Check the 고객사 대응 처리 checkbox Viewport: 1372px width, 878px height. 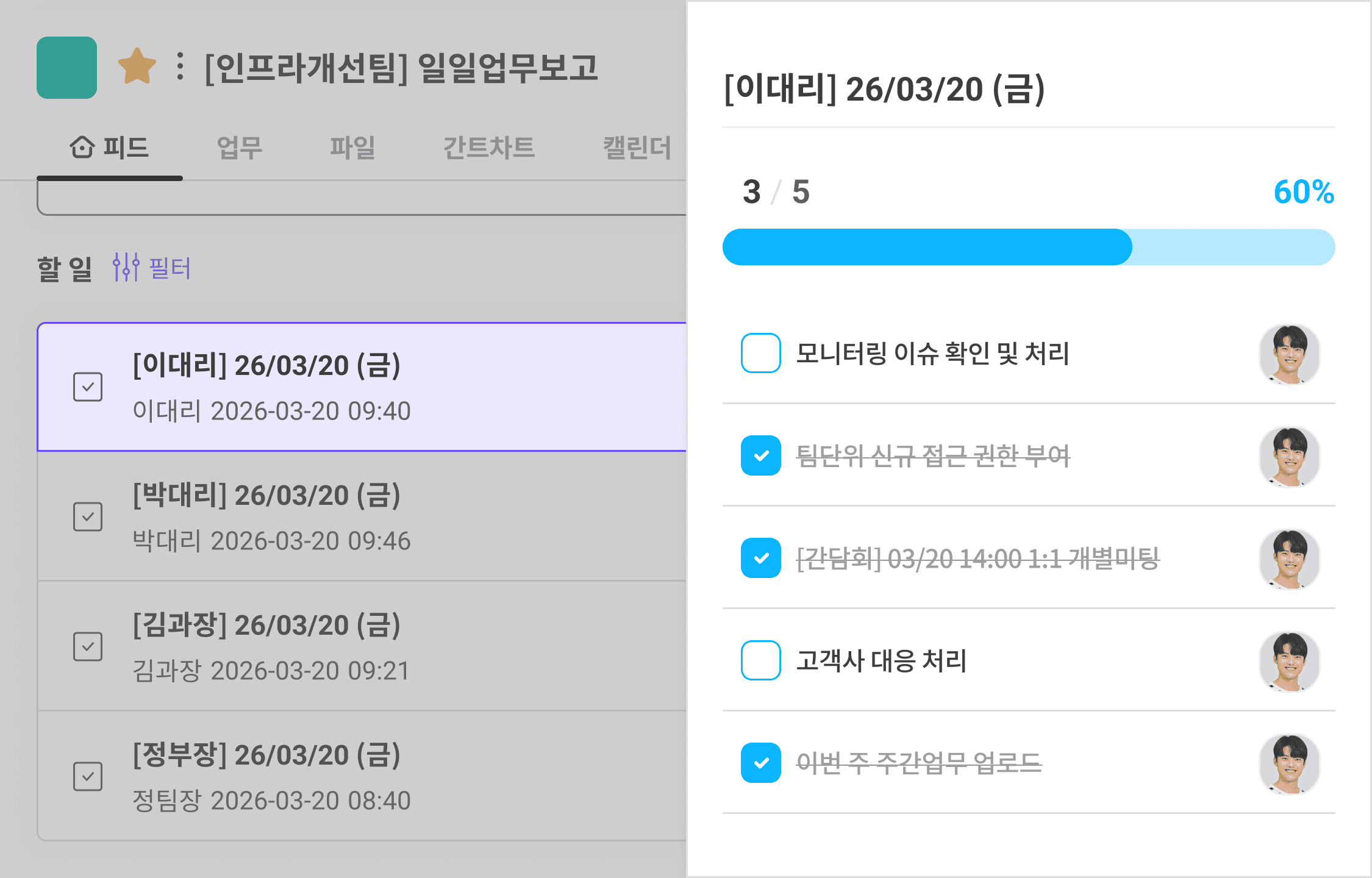(x=760, y=660)
